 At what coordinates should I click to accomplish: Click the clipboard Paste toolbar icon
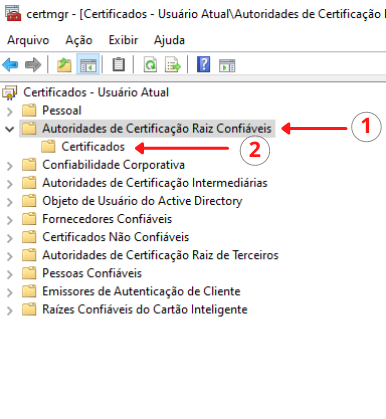point(118,64)
